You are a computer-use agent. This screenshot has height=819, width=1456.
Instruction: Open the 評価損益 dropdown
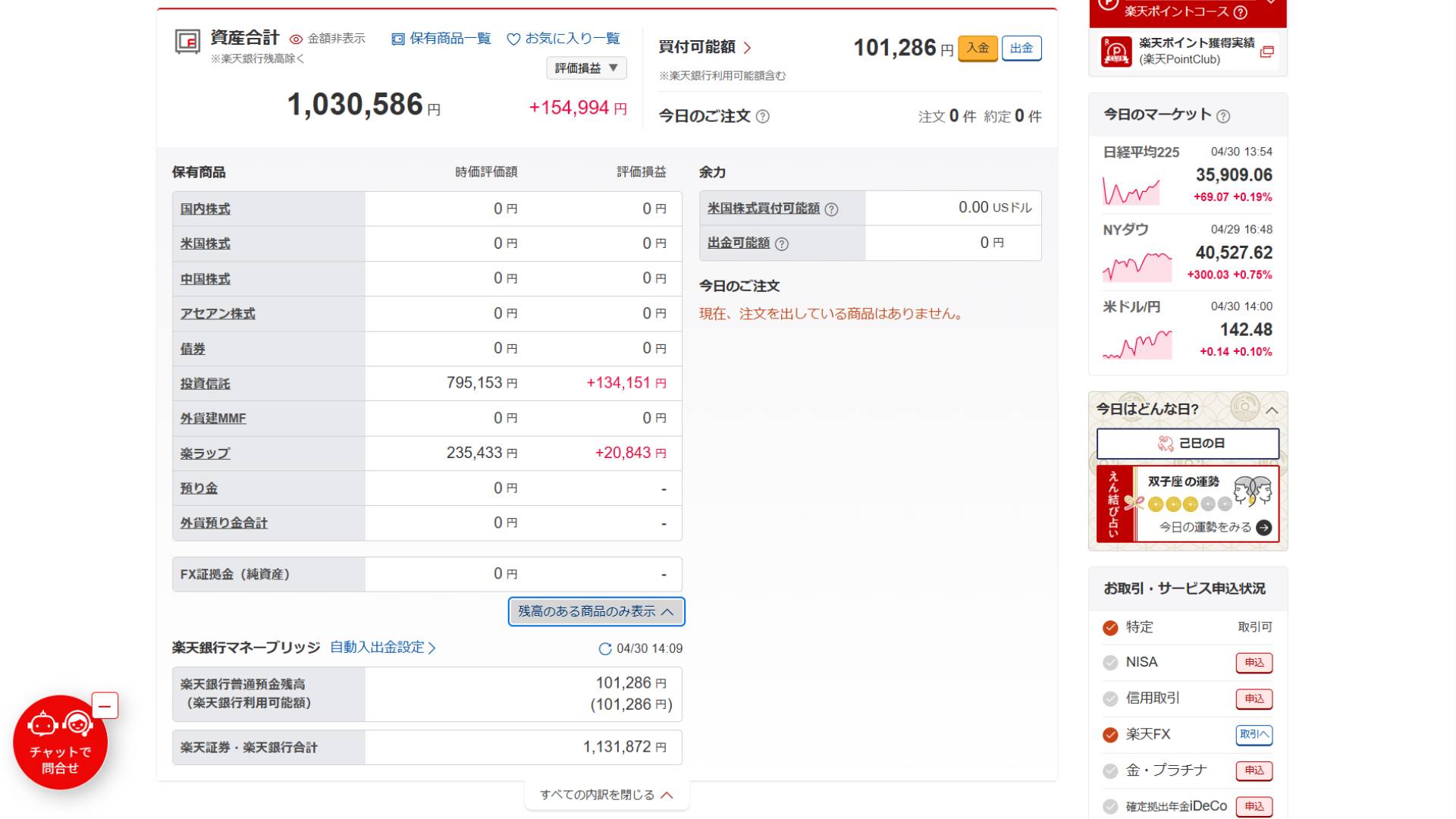[x=586, y=68]
